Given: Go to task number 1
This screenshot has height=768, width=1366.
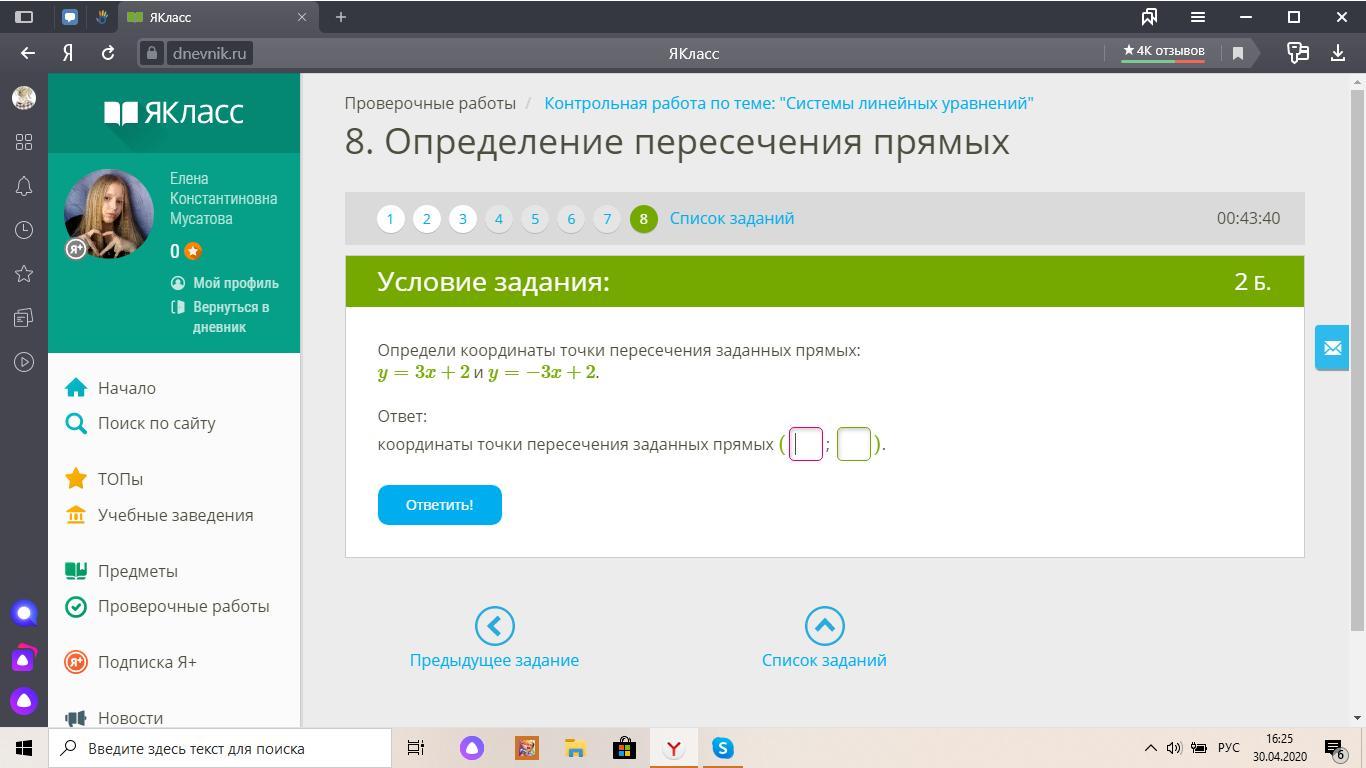Looking at the screenshot, I should pos(391,218).
